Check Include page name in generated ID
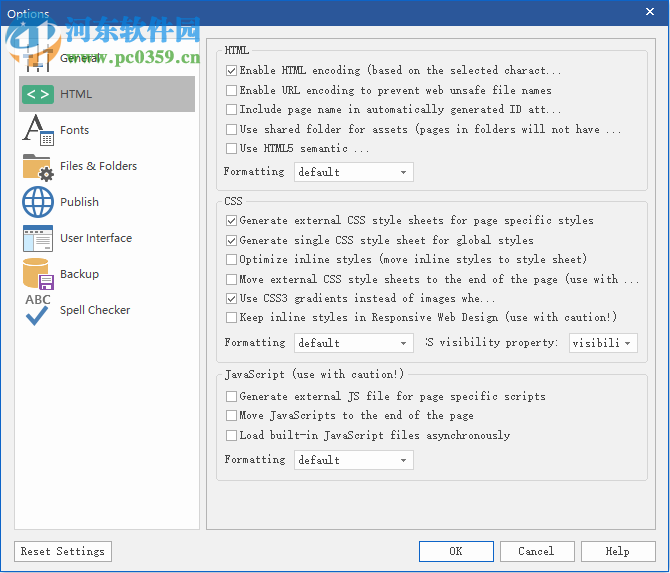 point(231,109)
